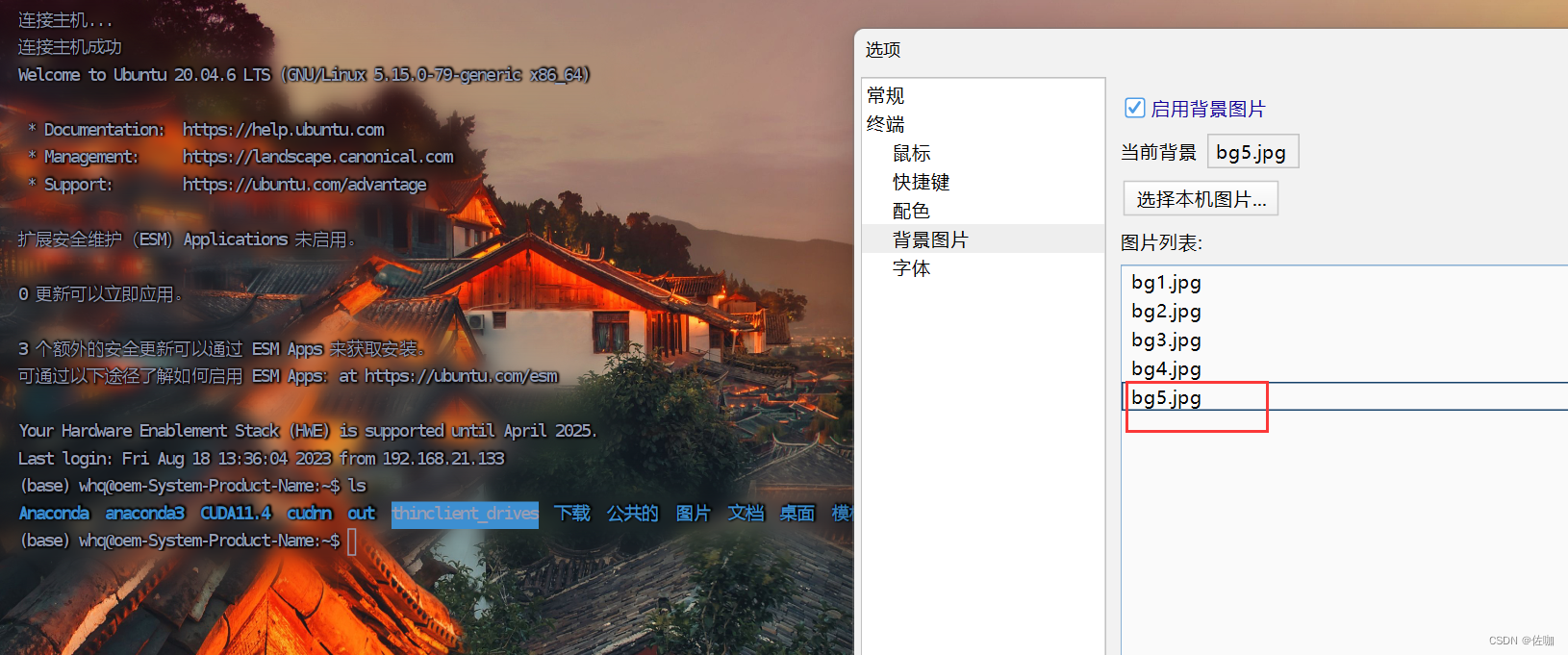1568x655 pixels.
Task: Click the 桌面 directory name in terminal
Action: 797,514
